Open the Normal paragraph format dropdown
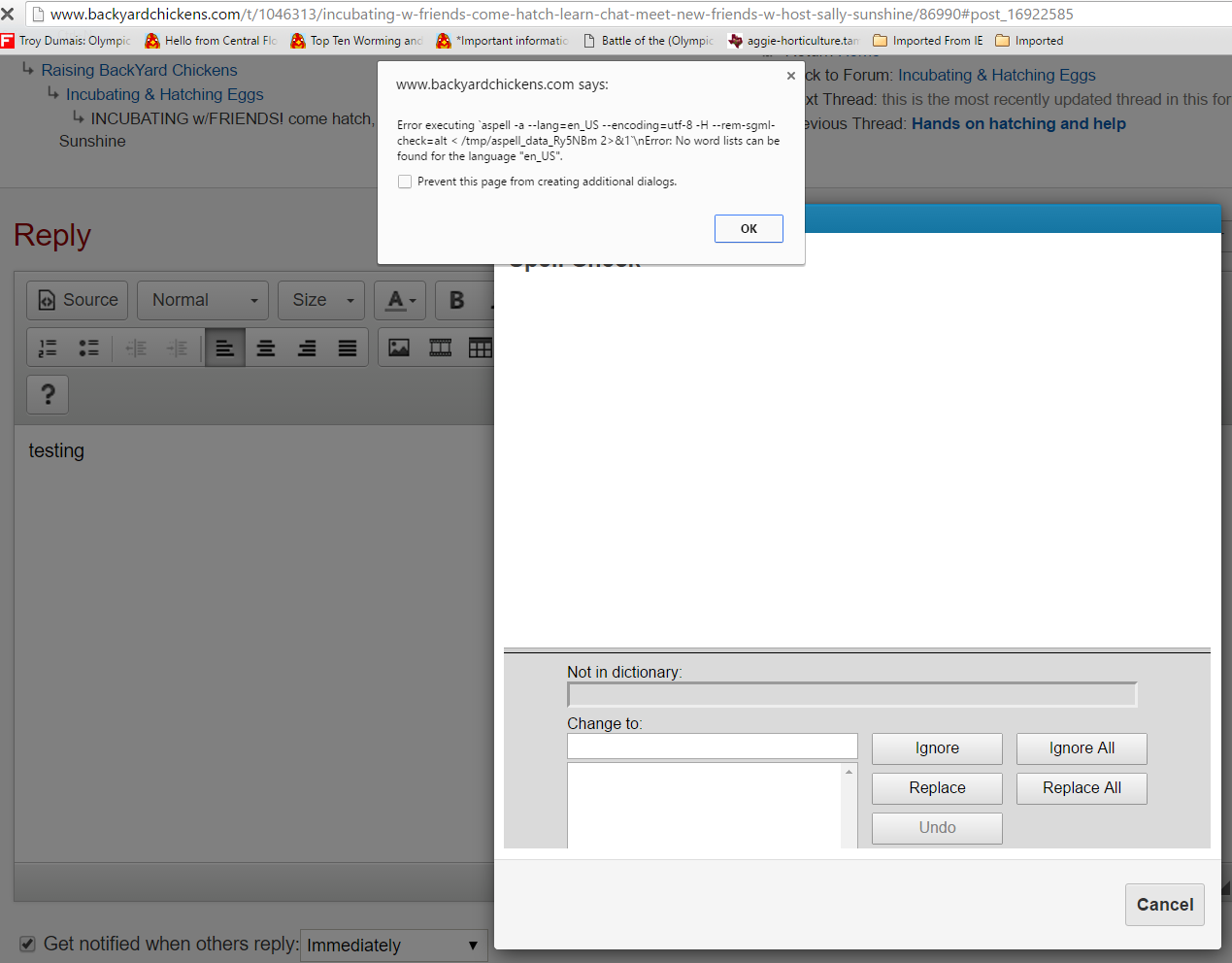The height and width of the screenshot is (963, 1232). coord(203,300)
